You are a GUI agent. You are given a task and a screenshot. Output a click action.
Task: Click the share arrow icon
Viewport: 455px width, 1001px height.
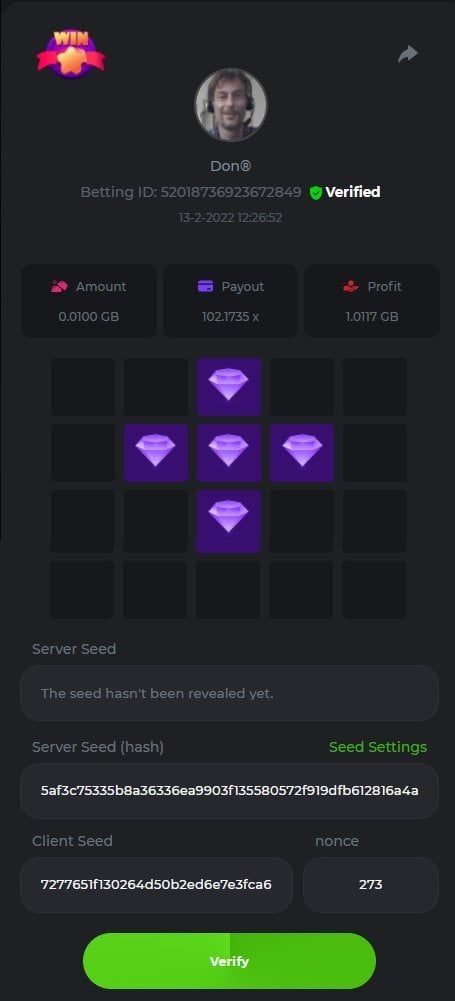coord(408,54)
